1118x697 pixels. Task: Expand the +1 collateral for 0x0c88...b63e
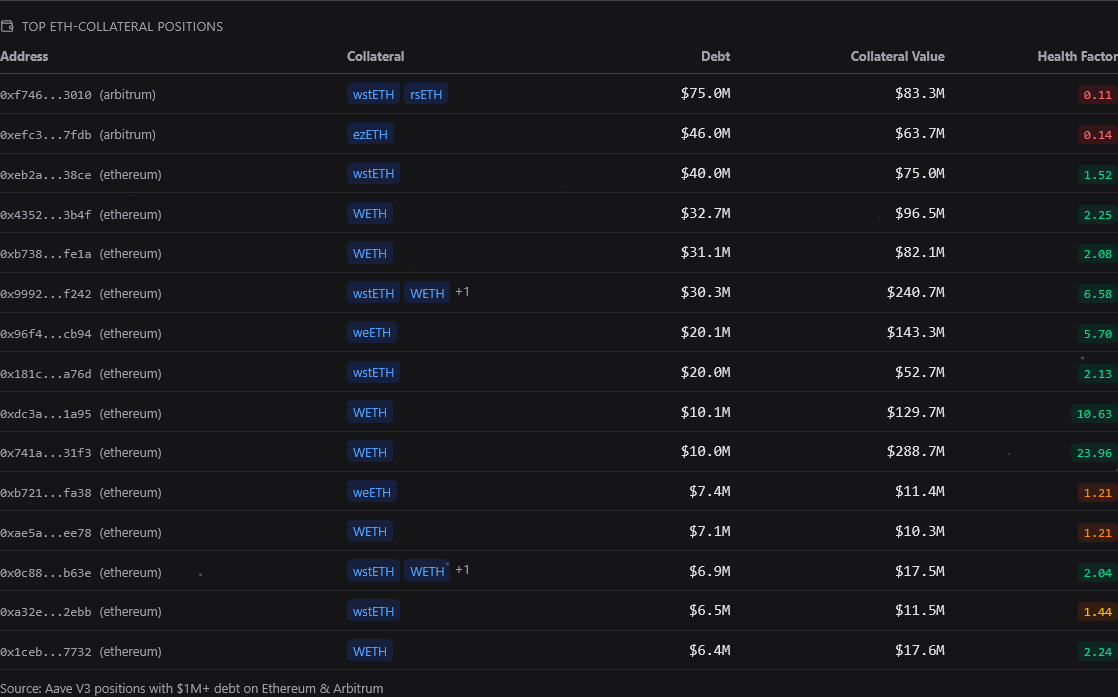tap(462, 570)
